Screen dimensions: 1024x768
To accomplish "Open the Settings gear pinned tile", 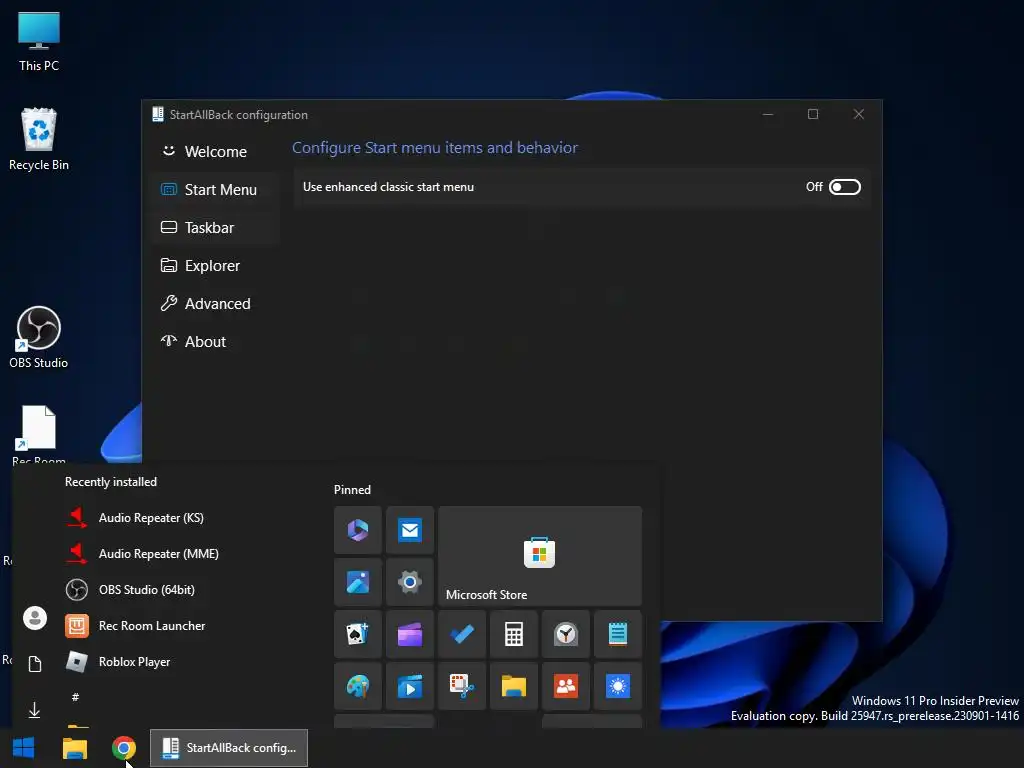I will tap(409, 582).
